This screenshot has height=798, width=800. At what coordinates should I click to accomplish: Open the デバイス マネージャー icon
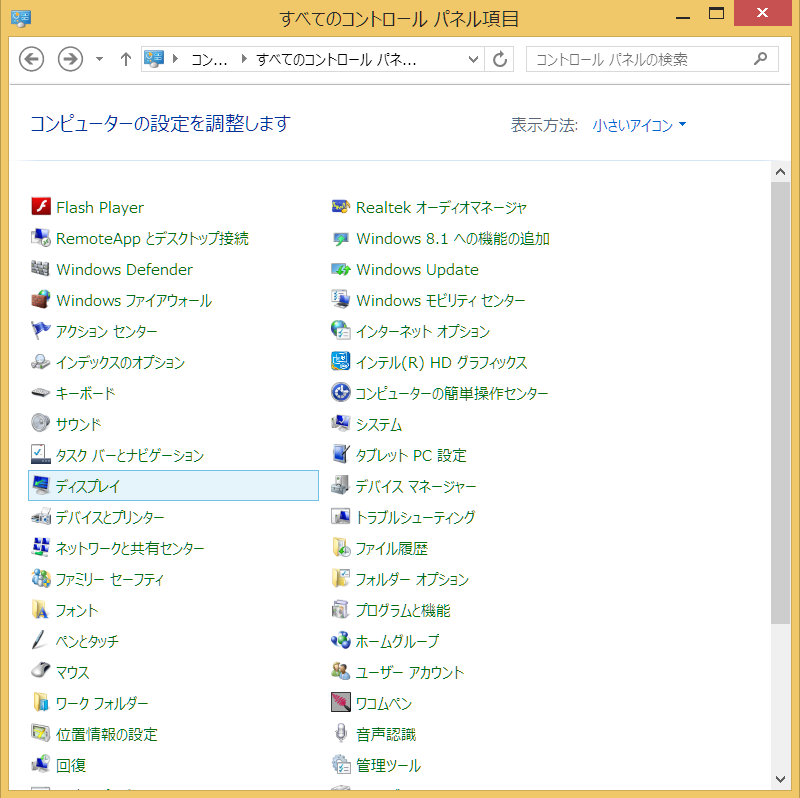pos(341,486)
